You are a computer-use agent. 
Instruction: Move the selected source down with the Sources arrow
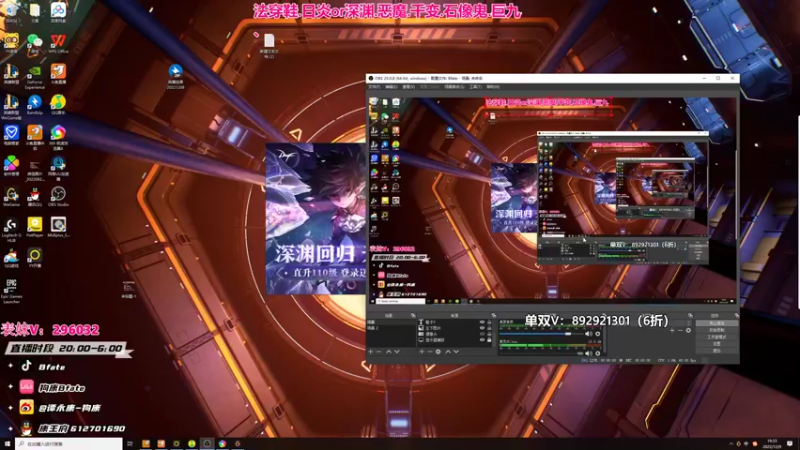pos(456,352)
